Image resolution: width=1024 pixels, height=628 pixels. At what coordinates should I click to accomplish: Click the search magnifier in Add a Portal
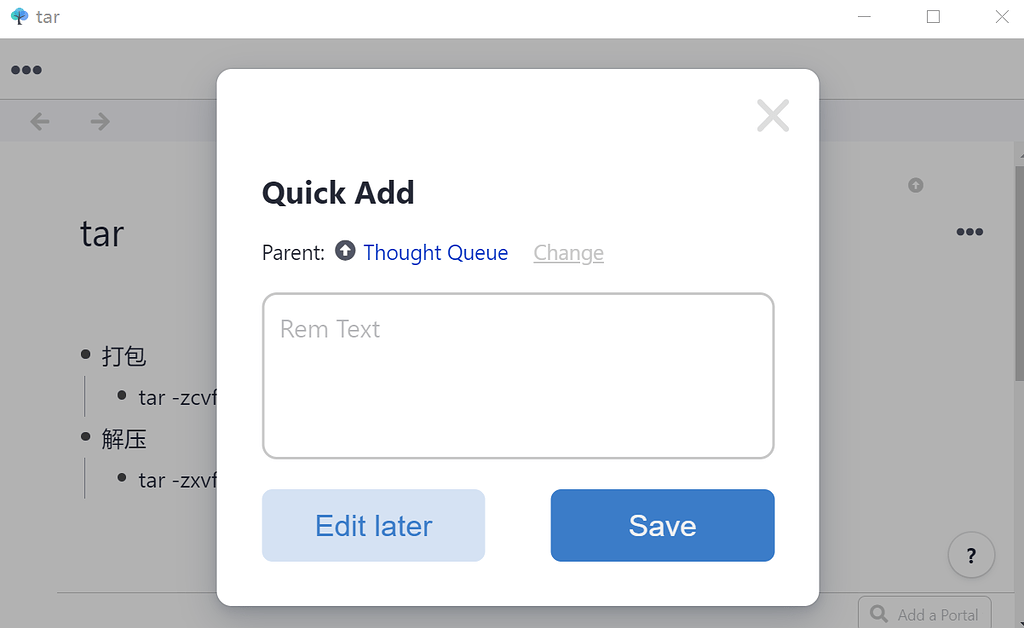pos(879,613)
